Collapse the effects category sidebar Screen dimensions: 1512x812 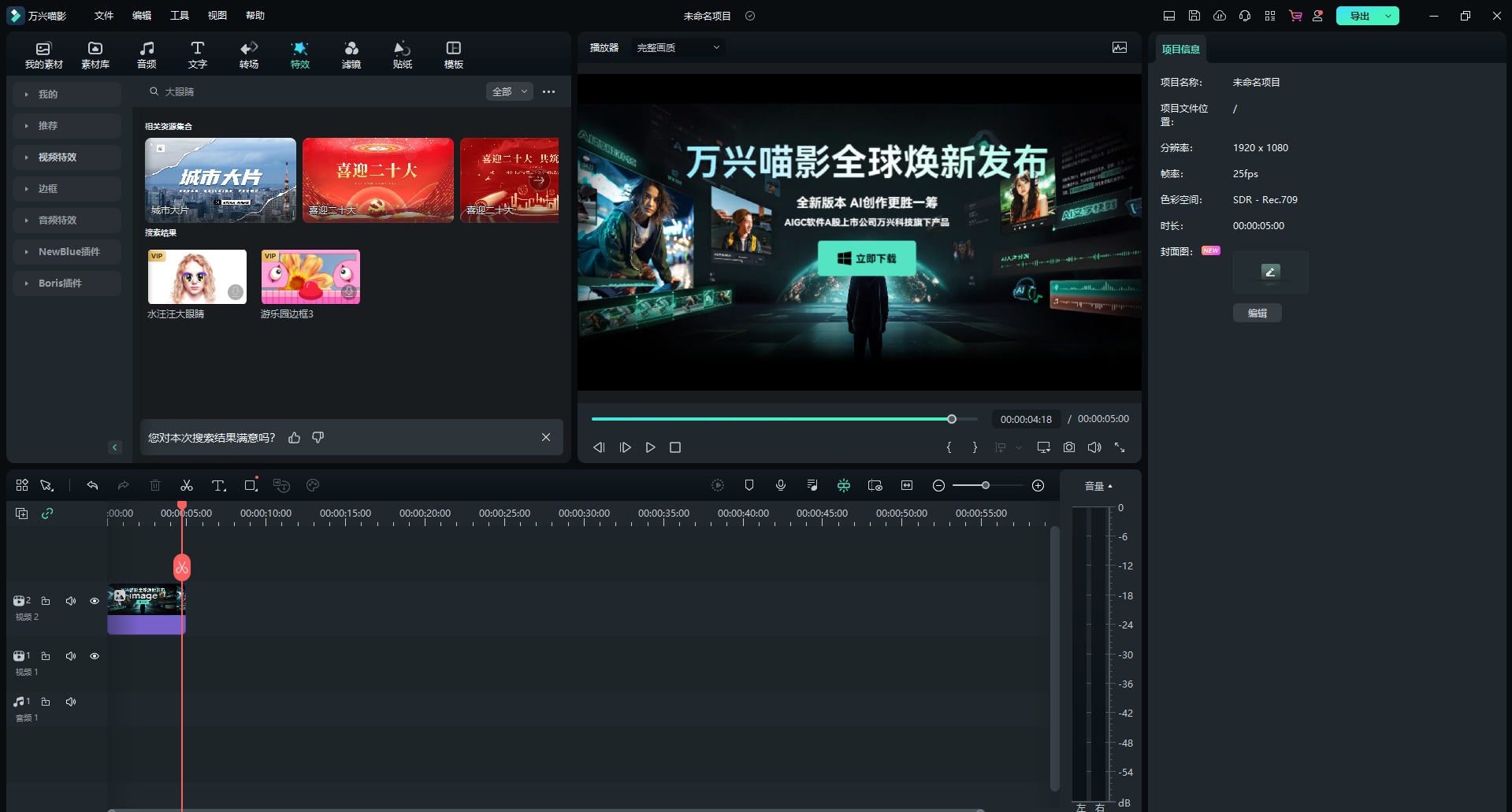click(x=115, y=447)
